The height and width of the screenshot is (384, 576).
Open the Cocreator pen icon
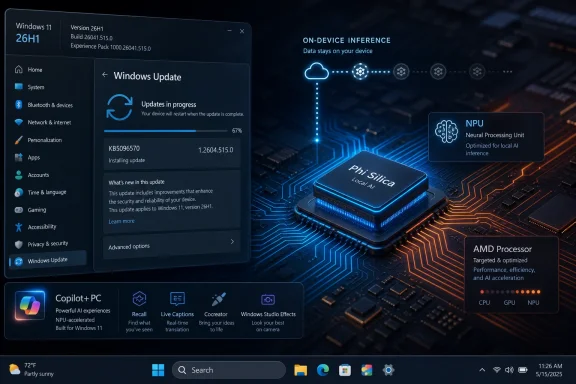coord(219,299)
